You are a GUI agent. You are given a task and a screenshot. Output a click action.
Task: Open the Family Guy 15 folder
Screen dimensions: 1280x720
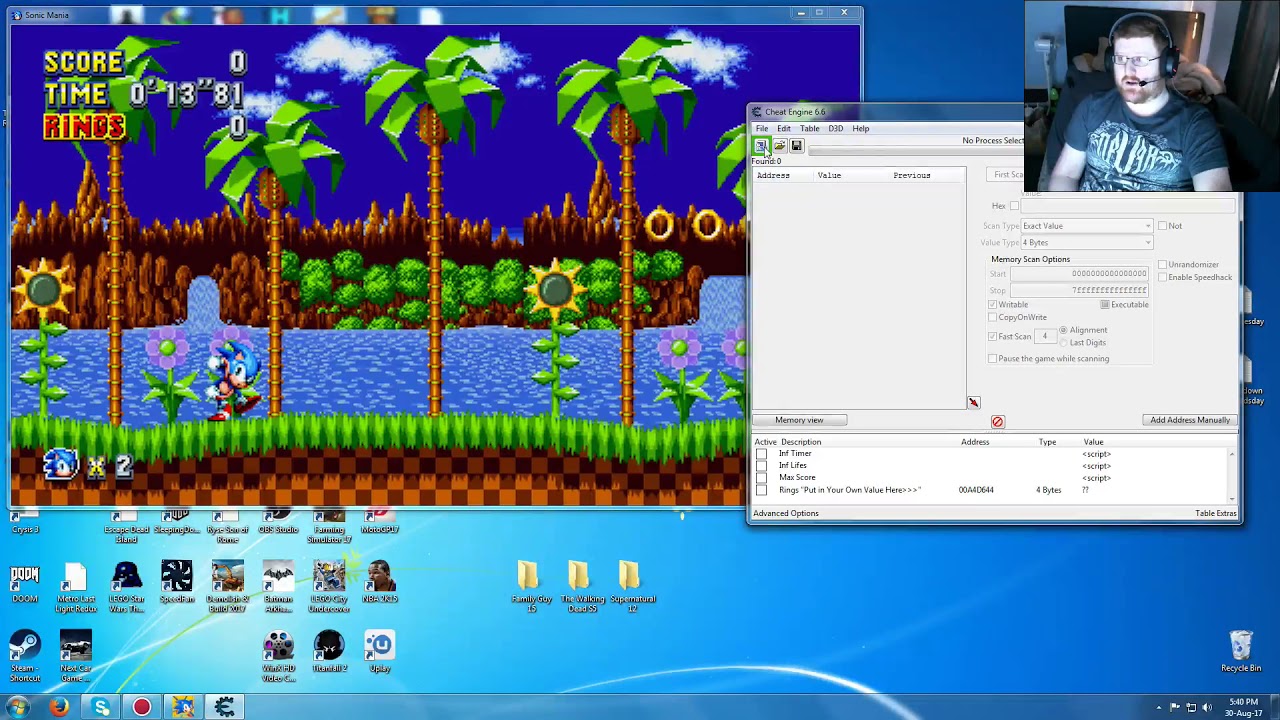(531, 588)
